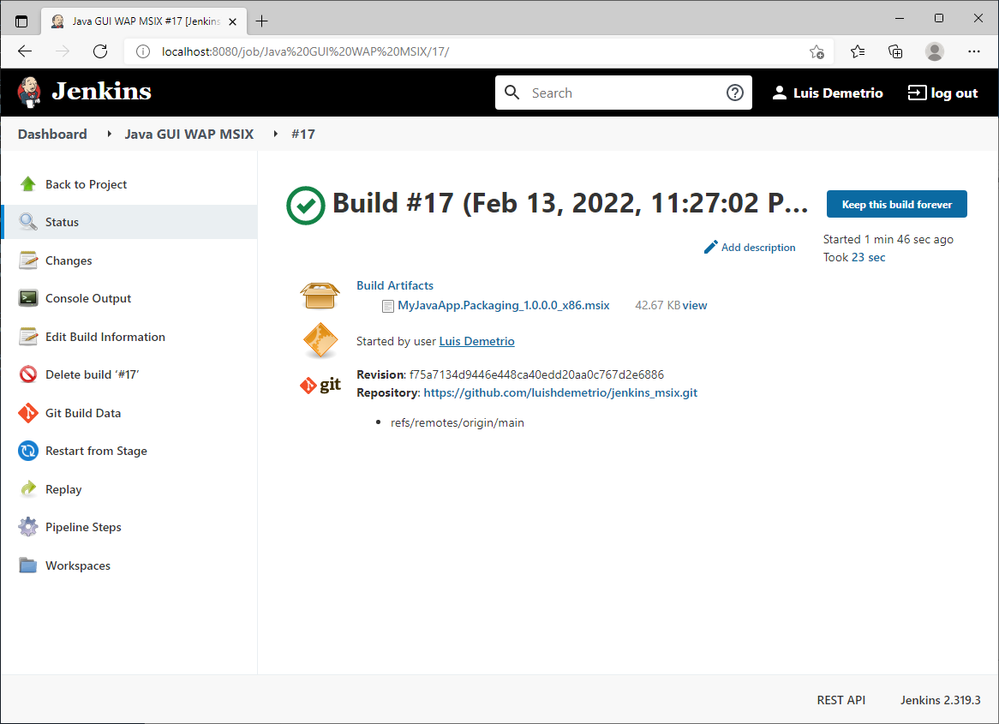Toggle the vertical tabs button
Image resolution: width=999 pixels, height=724 pixels.
click(21, 21)
